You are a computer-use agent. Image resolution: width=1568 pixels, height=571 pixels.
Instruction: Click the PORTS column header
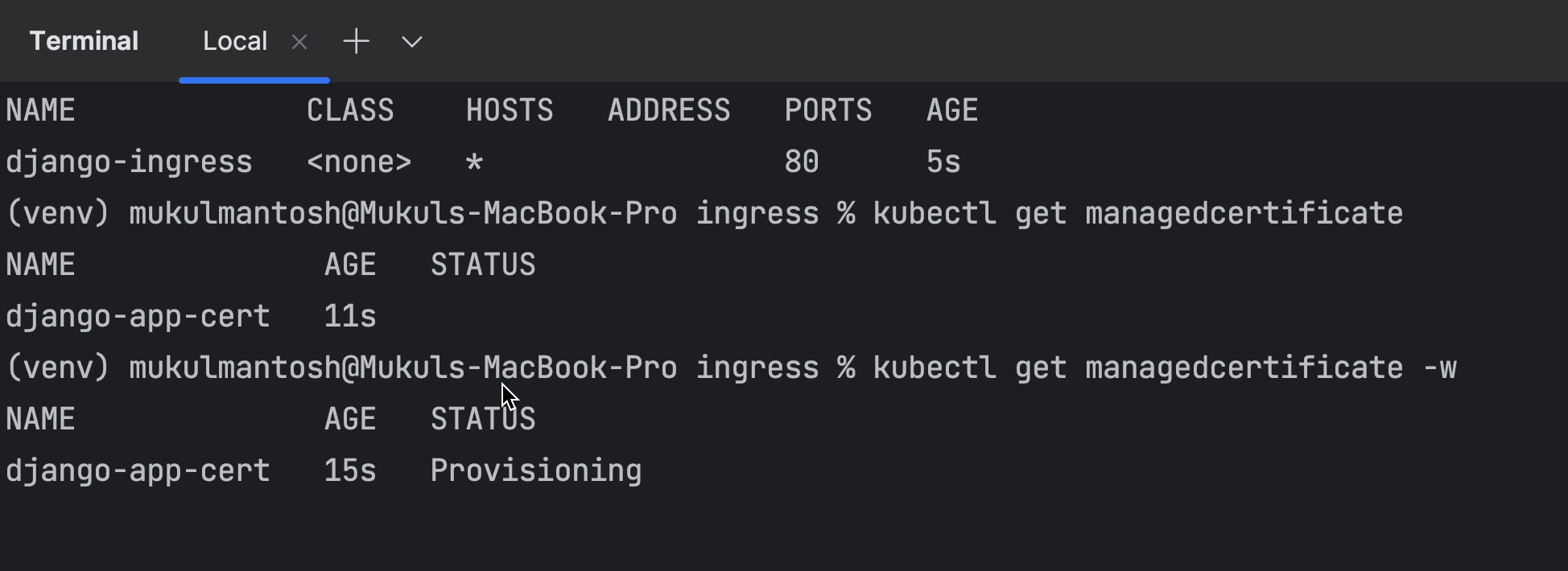pyautogui.click(x=828, y=111)
